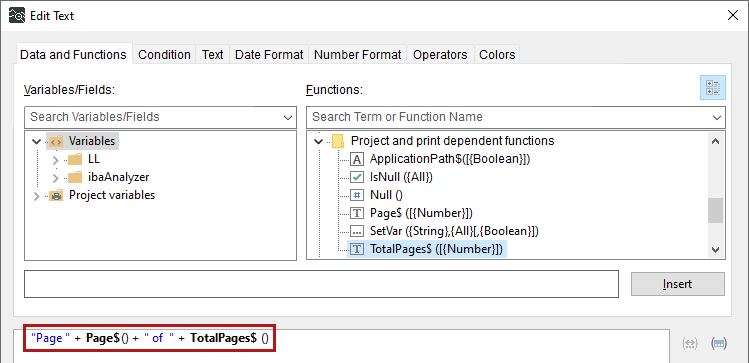Click the empty insert expression field
The height and width of the screenshot is (363, 749).
(321, 284)
